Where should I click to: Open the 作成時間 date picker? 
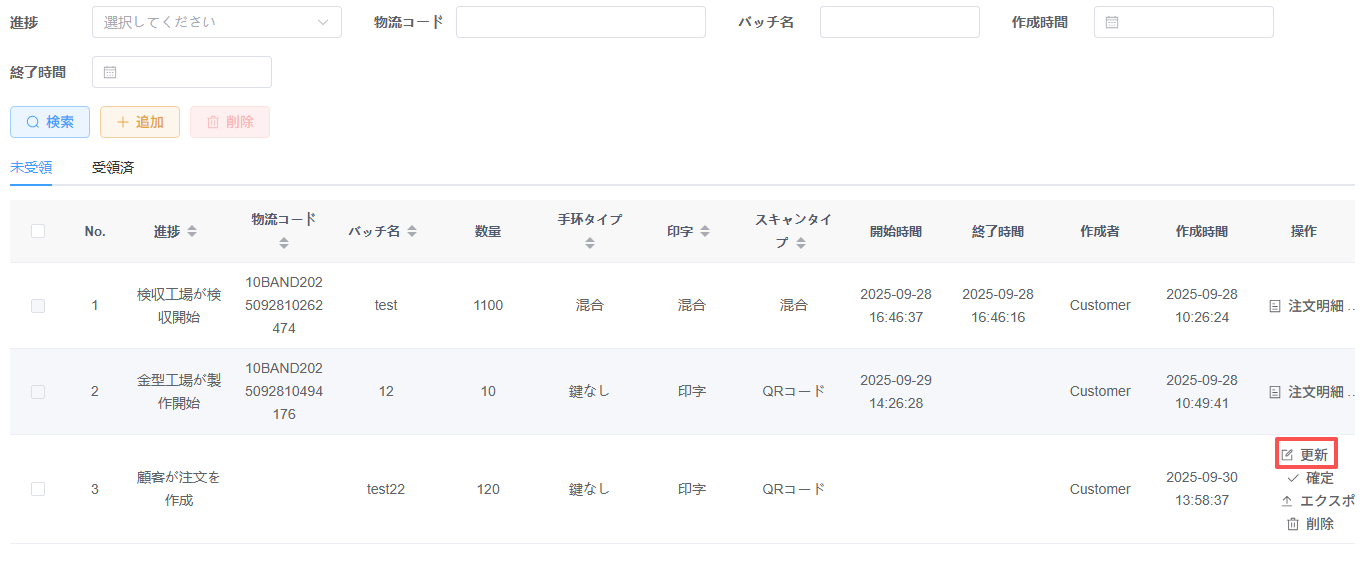pyautogui.click(x=1183, y=22)
